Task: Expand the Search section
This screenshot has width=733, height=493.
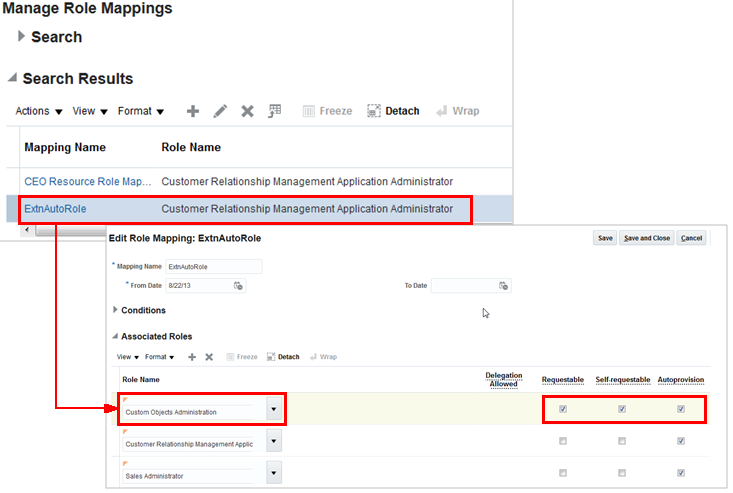Action: point(22,37)
